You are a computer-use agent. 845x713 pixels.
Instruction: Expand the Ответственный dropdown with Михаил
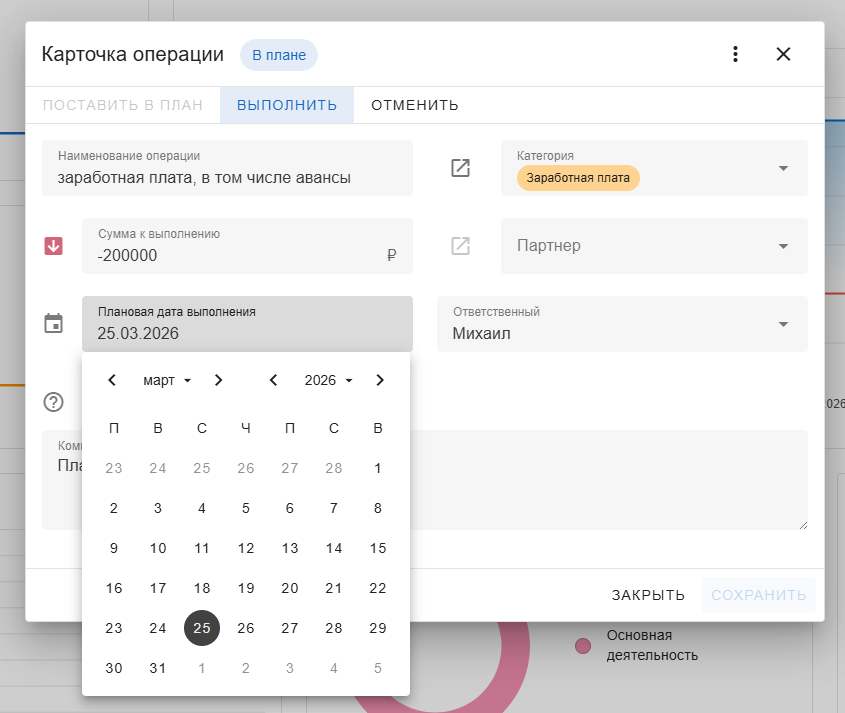783,324
